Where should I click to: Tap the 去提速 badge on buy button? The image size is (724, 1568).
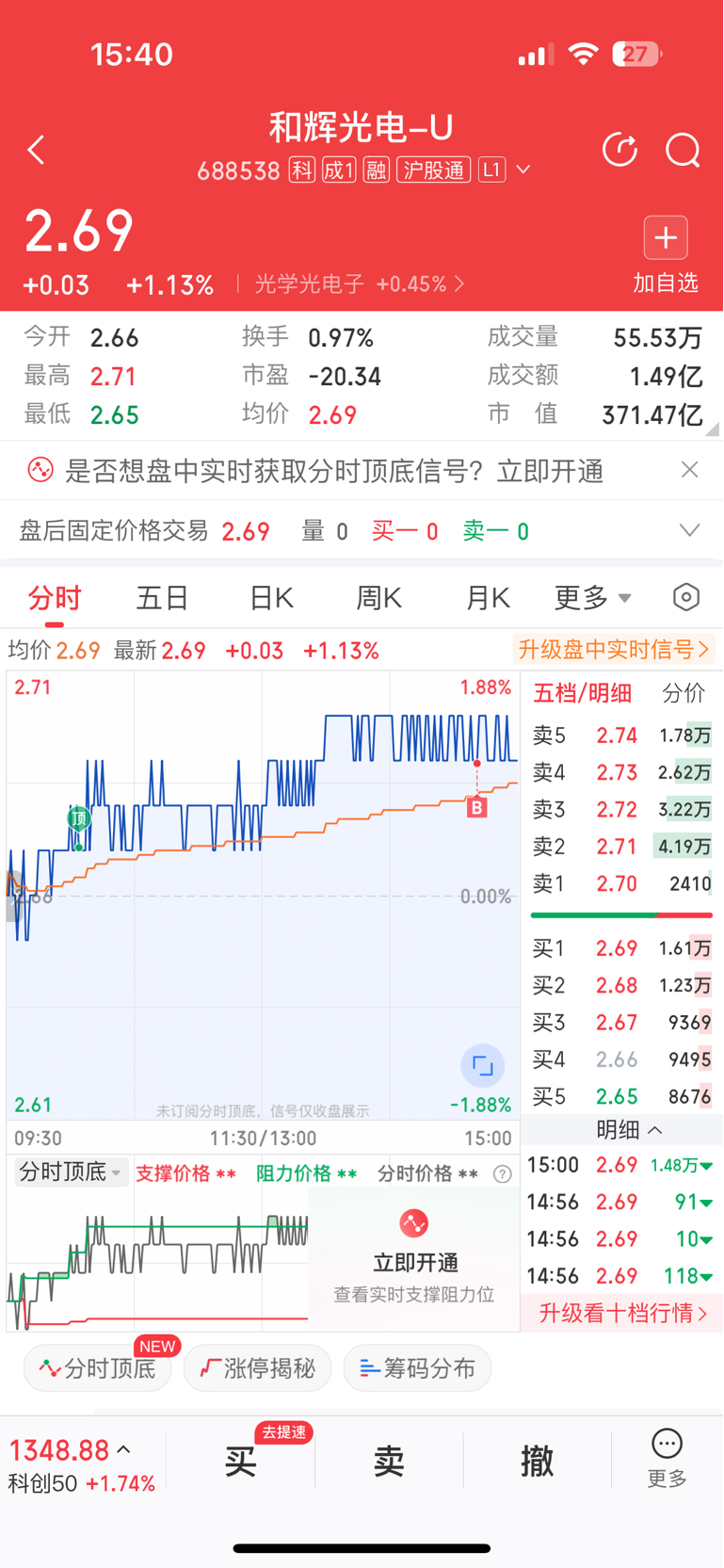[283, 1432]
